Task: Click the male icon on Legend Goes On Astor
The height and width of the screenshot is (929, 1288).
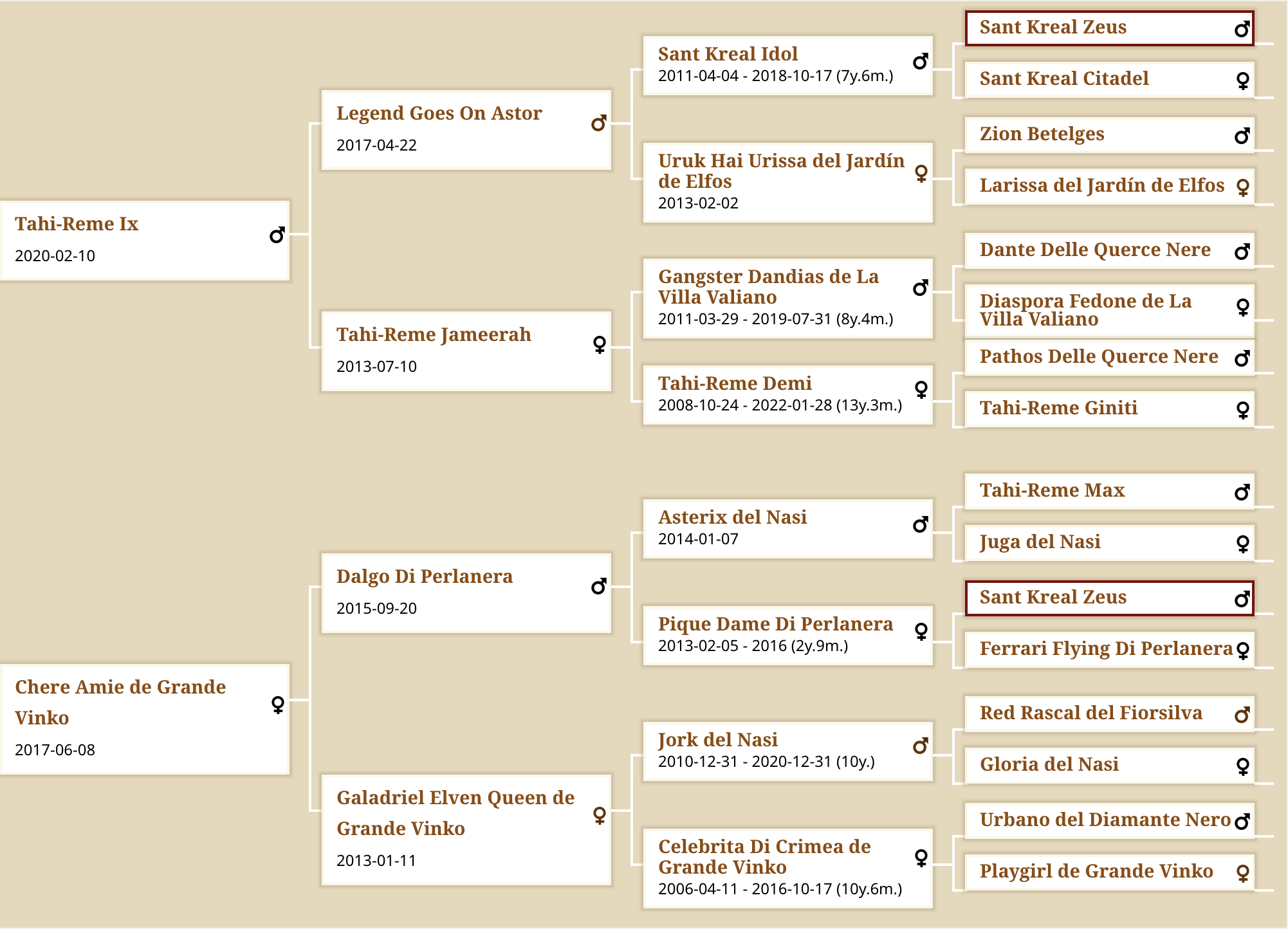Action: pyautogui.click(x=598, y=124)
